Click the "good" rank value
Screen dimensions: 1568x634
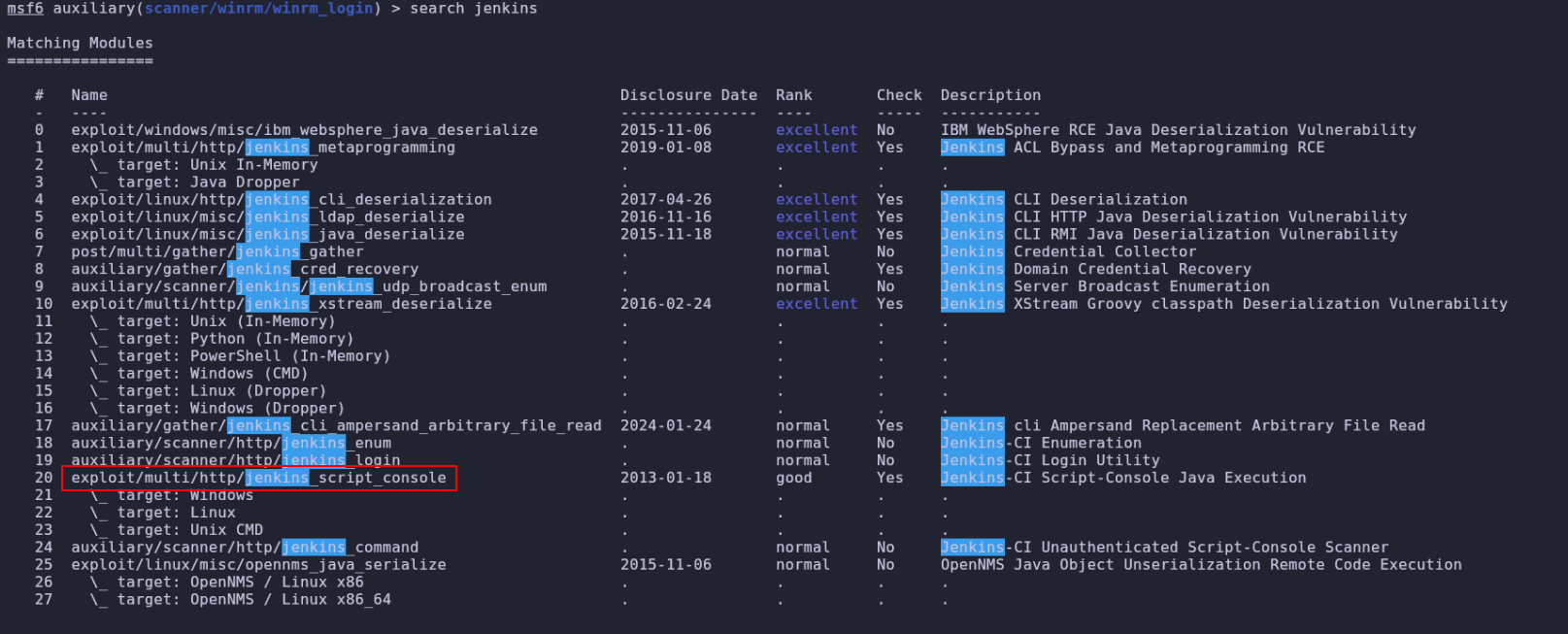point(794,479)
